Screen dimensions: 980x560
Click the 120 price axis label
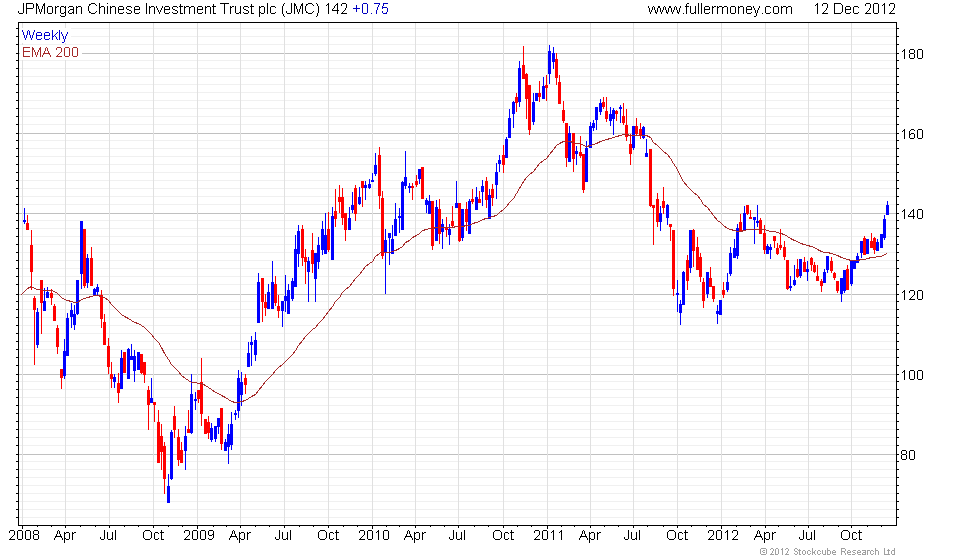click(911, 295)
